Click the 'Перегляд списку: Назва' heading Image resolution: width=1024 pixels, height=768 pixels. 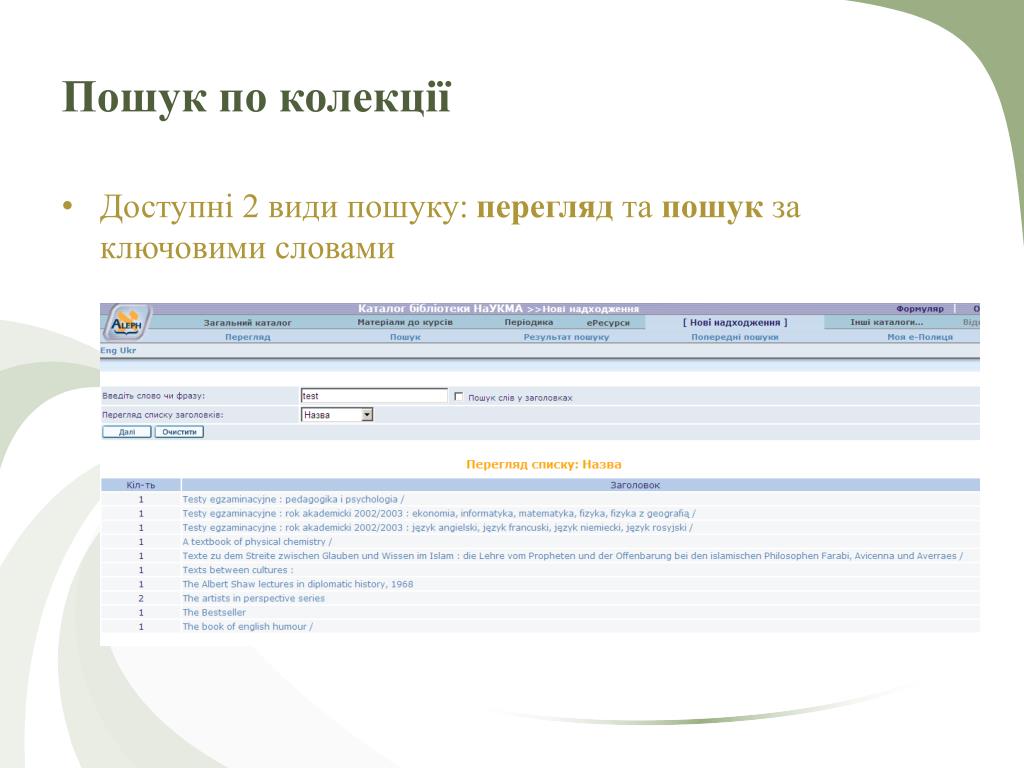(x=543, y=464)
